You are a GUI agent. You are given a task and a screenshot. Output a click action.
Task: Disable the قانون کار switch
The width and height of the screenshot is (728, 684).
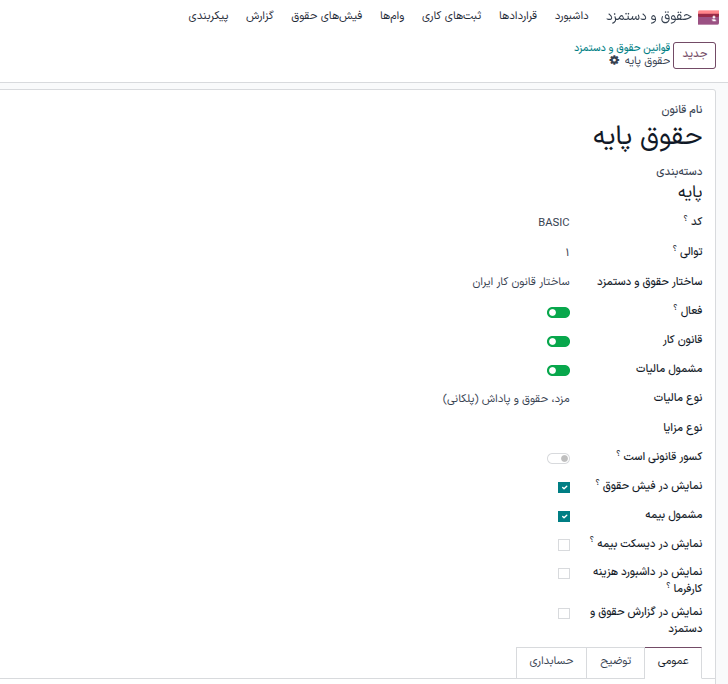pos(558,341)
